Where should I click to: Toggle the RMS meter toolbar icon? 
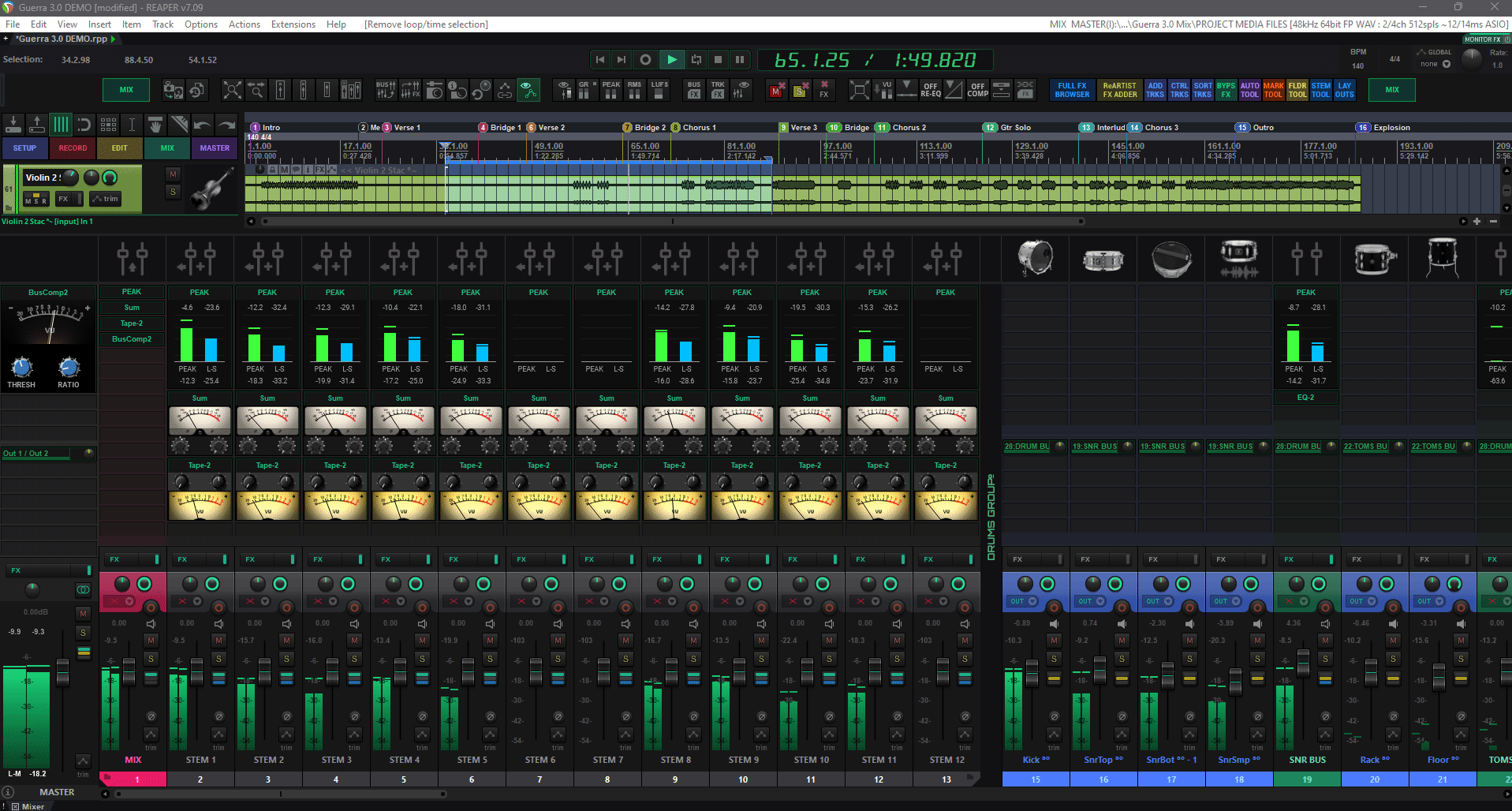pos(635,90)
